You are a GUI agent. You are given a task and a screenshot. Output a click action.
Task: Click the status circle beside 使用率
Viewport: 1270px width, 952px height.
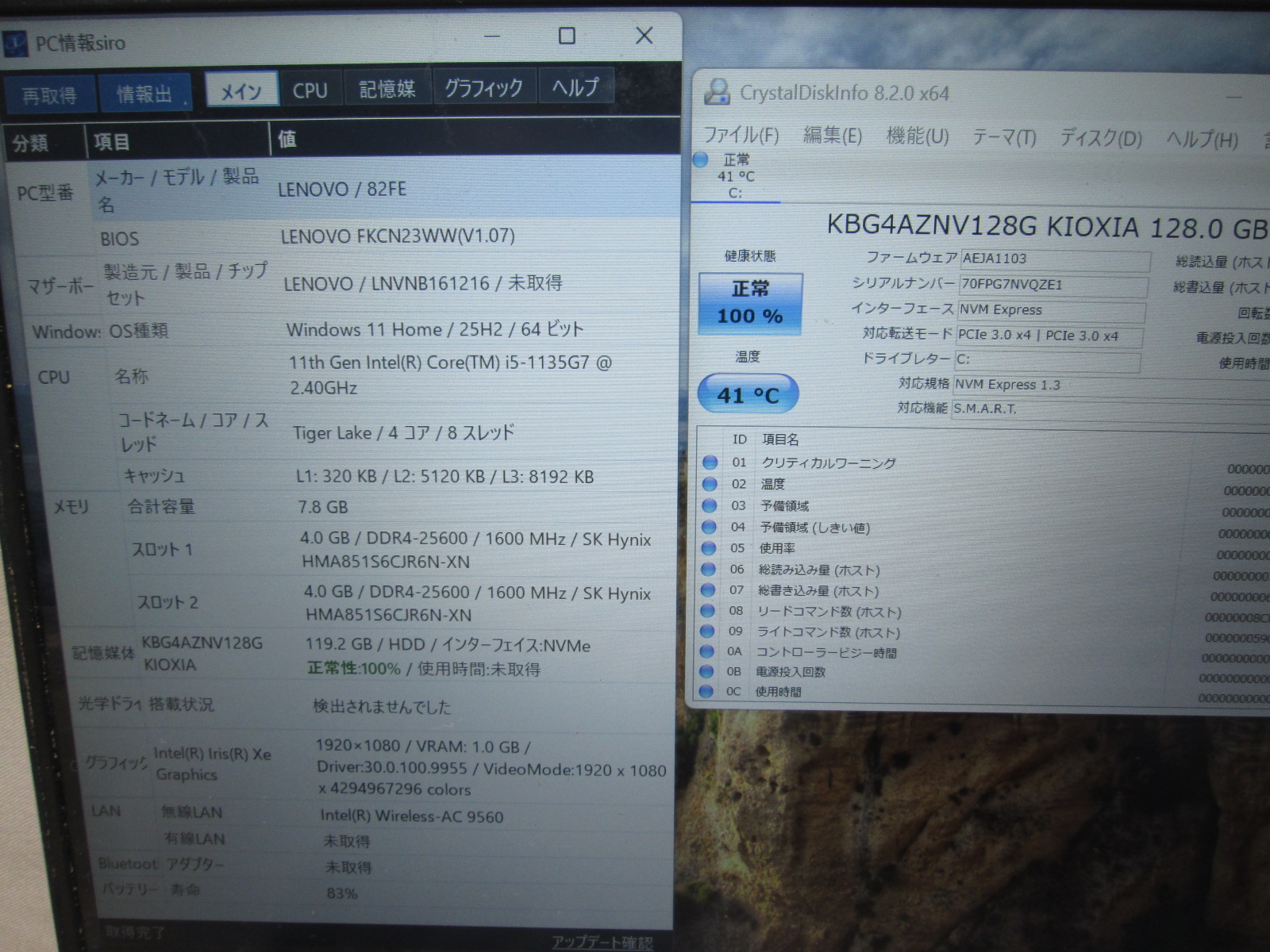(708, 548)
